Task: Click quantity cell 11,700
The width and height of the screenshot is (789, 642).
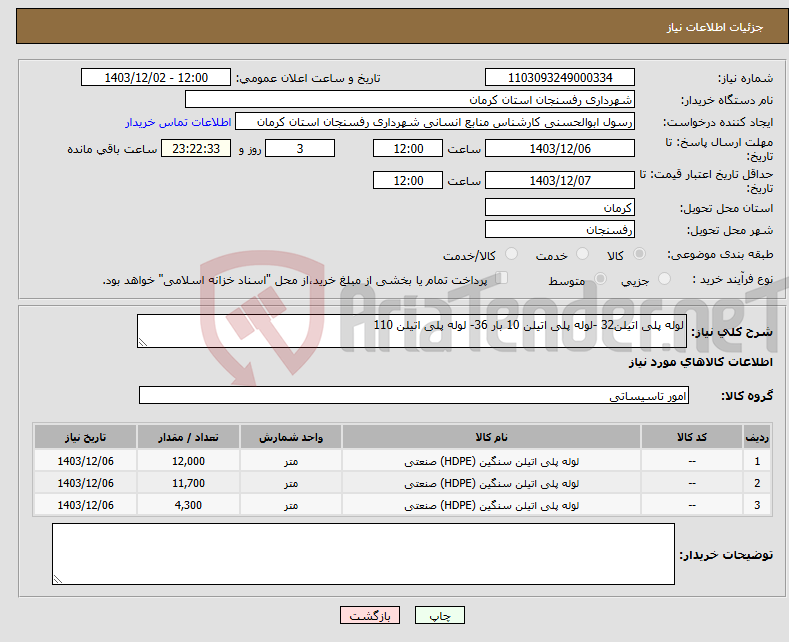Action: click(188, 483)
